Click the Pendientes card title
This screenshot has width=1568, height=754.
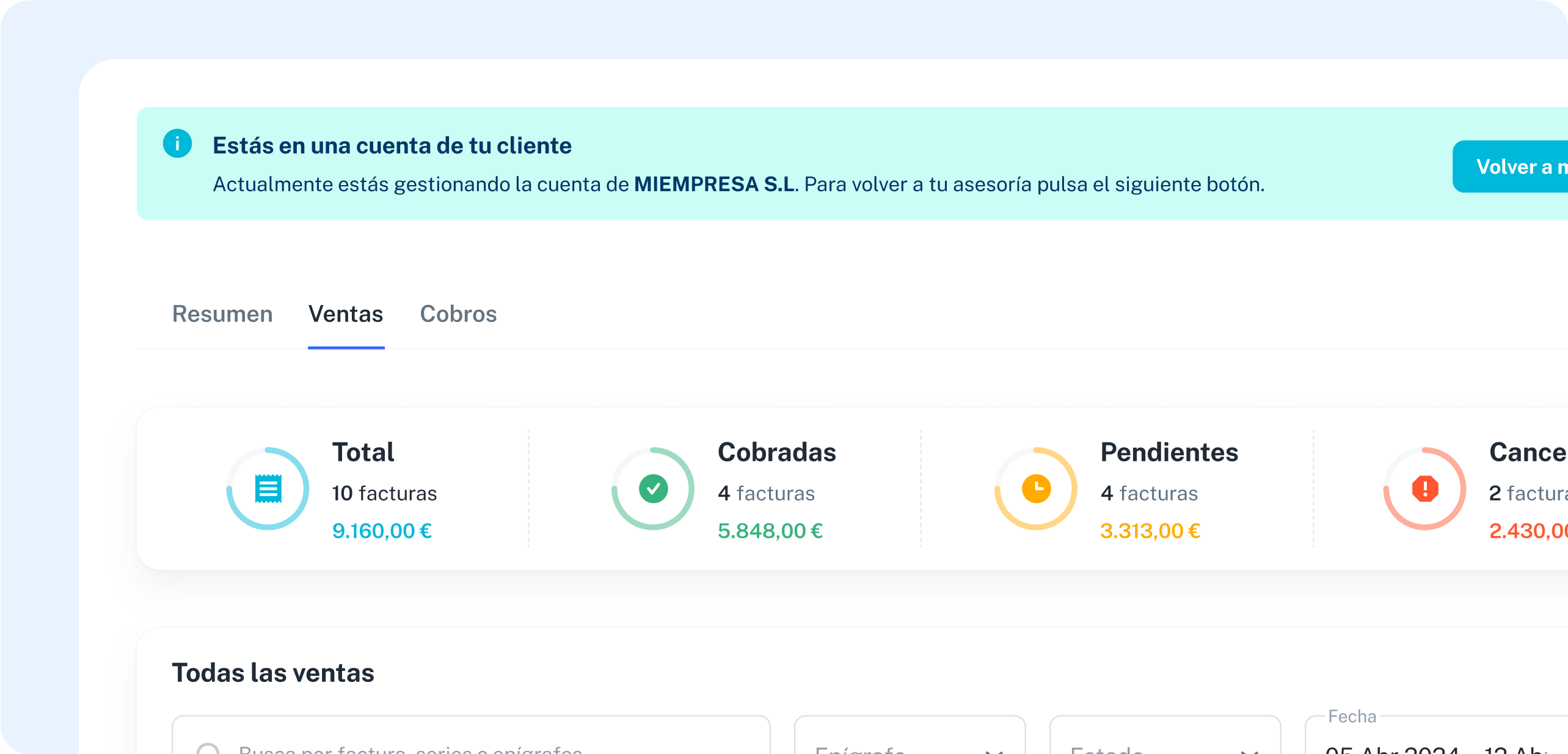[x=1169, y=453]
